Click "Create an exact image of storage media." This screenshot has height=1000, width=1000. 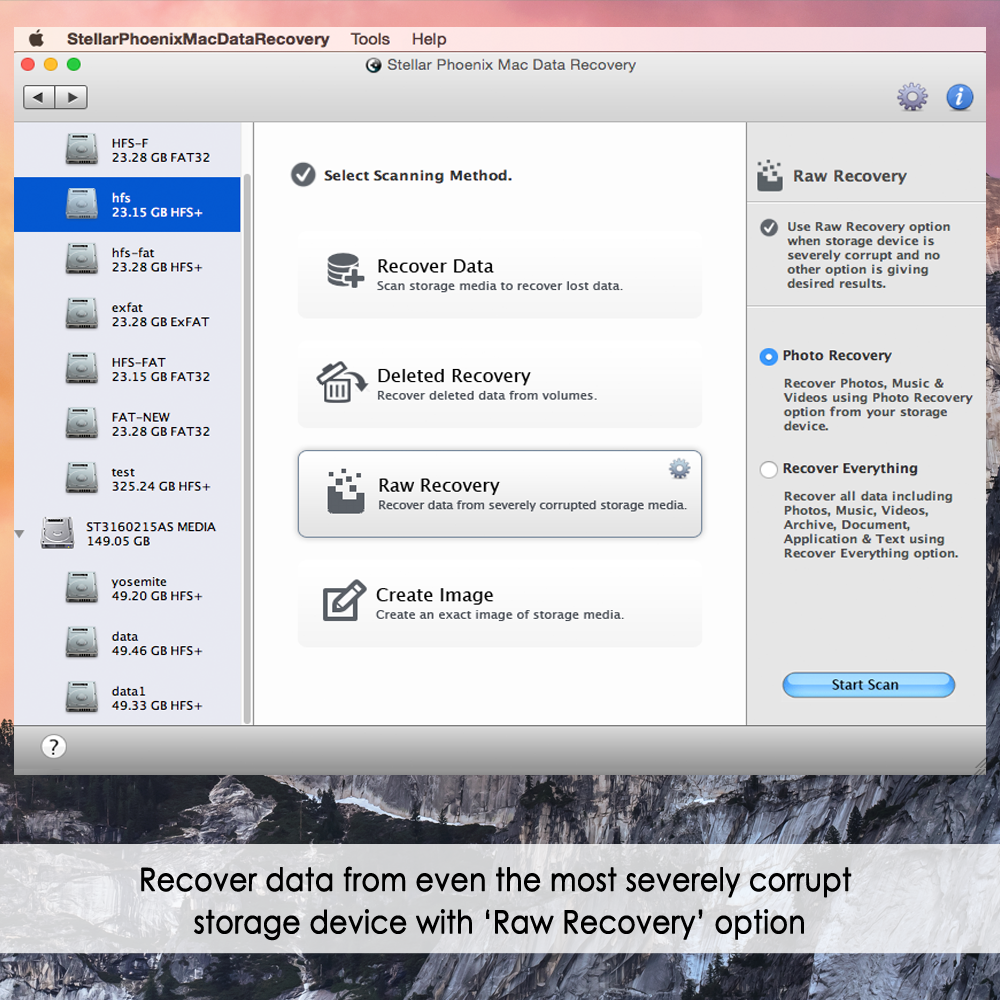tap(500, 615)
